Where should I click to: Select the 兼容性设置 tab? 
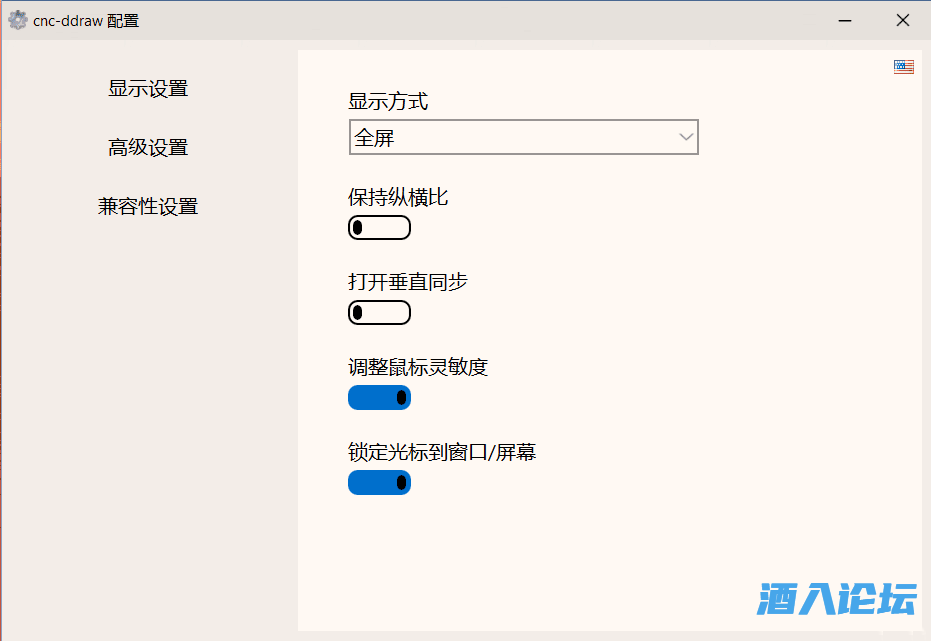(148, 207)
